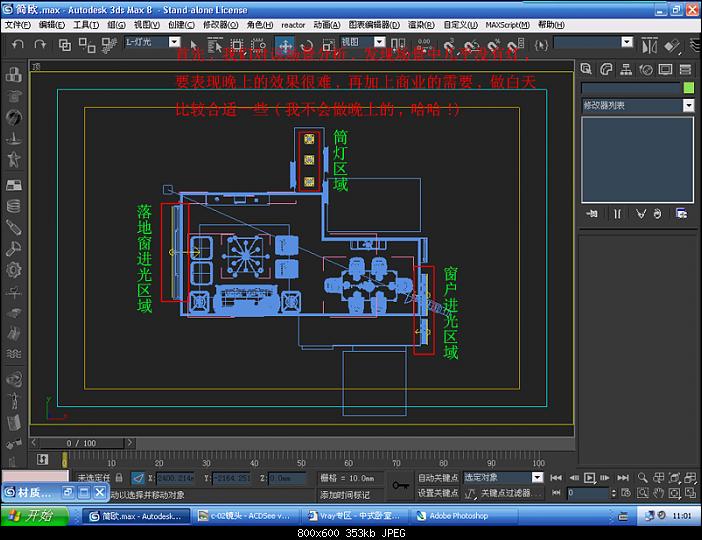Image resolution: width=702 pixels, height=540 pixels.
Task: Switch to Adobe Photoshop in taskbar
Action: (x=455, y=516)
